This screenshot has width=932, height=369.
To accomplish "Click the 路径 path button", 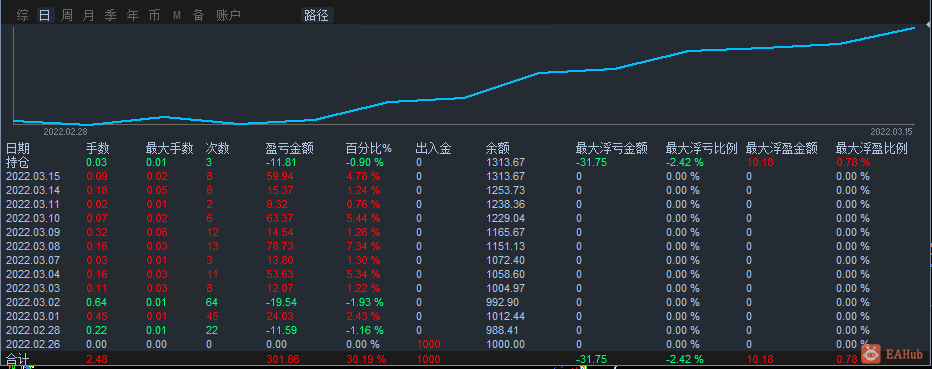I will [317, 15].
